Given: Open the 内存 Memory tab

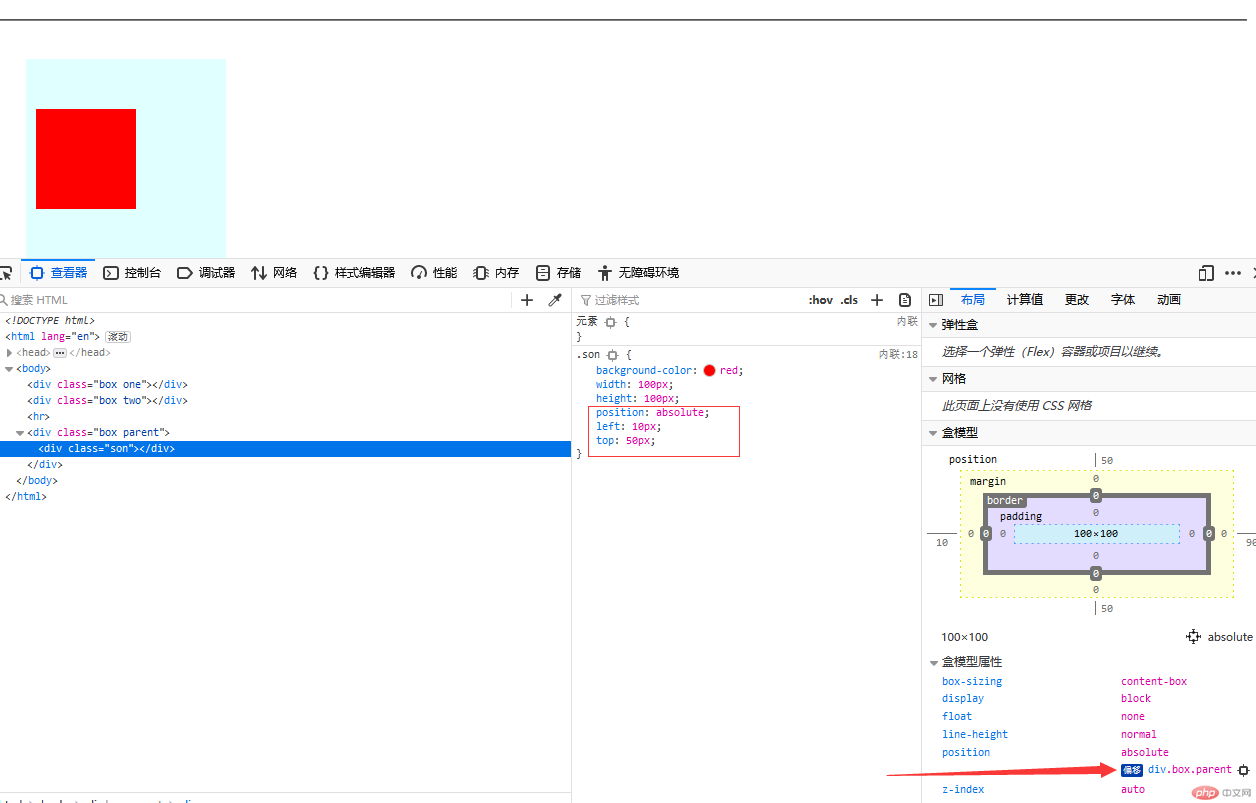Looking at the screenshot, I should pos(496,273).
